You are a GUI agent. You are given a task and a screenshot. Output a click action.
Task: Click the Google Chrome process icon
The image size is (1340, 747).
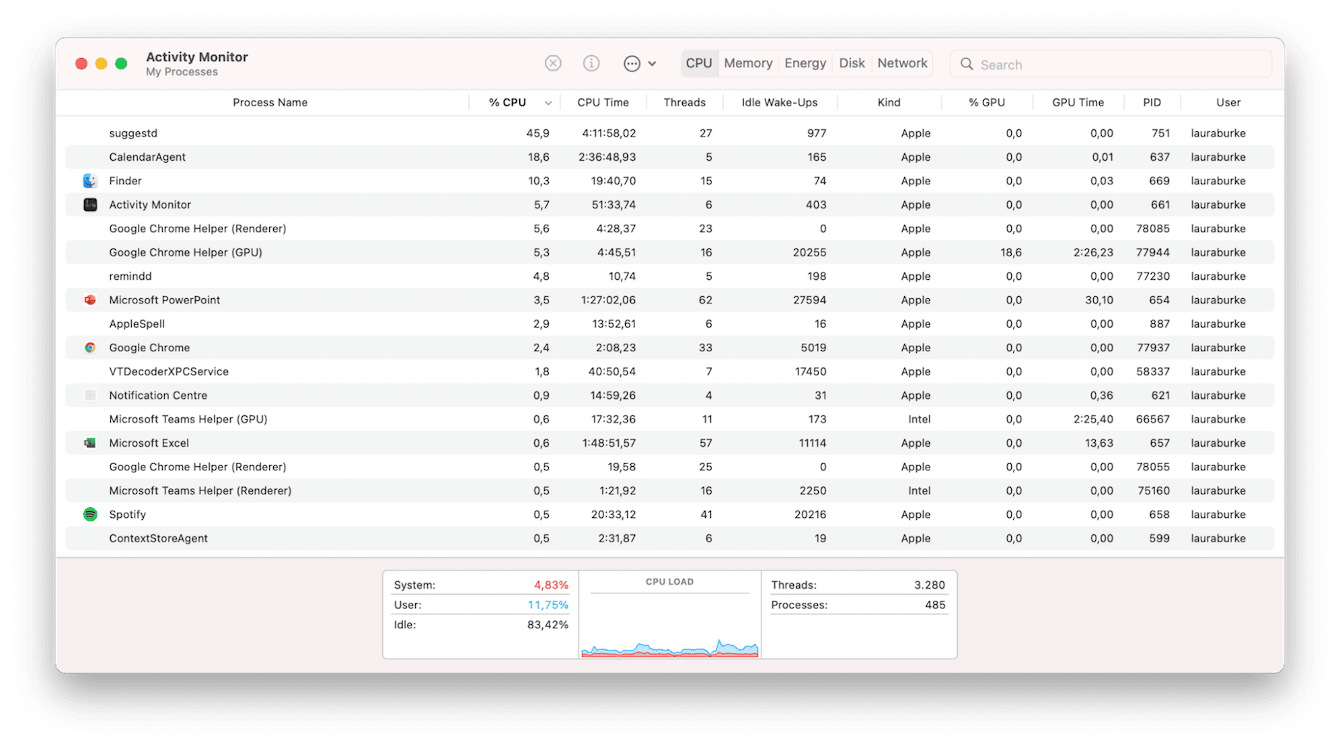[x=90, y=347]
